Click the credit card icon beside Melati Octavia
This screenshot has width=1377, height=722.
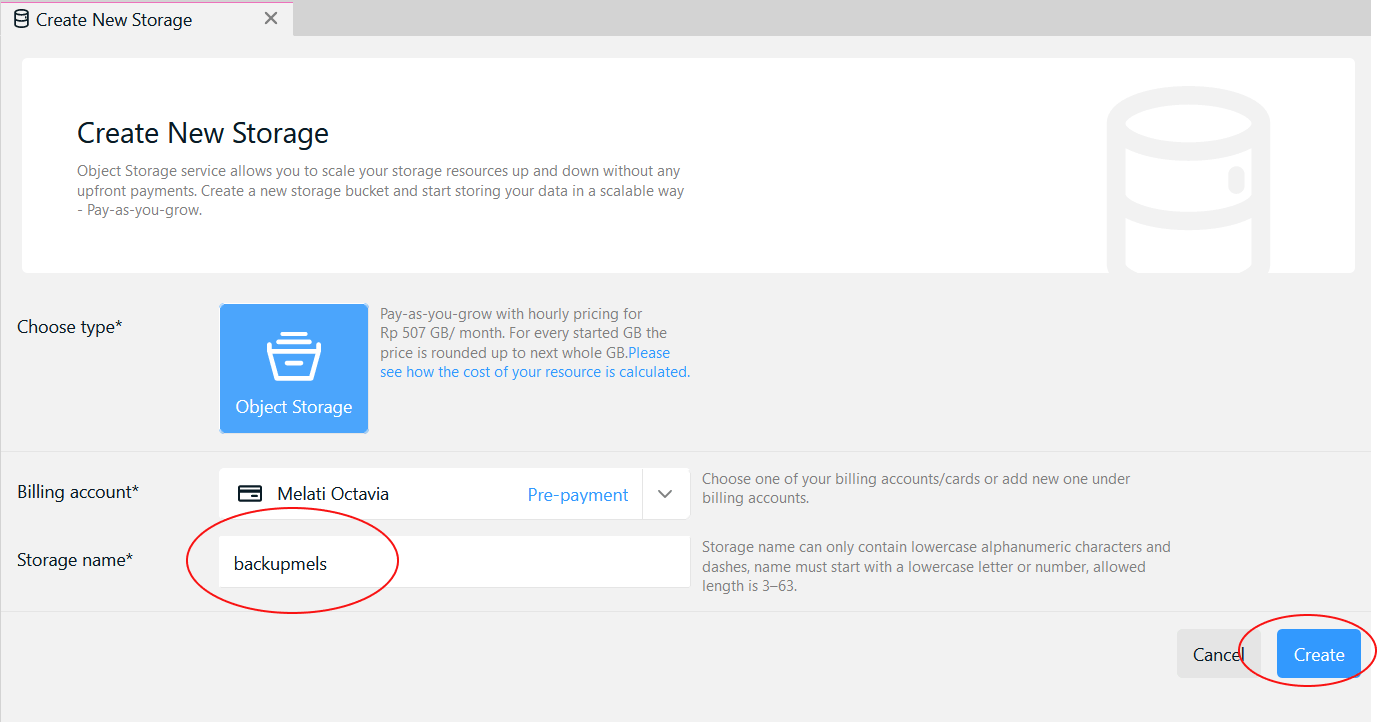pos(250,494)
